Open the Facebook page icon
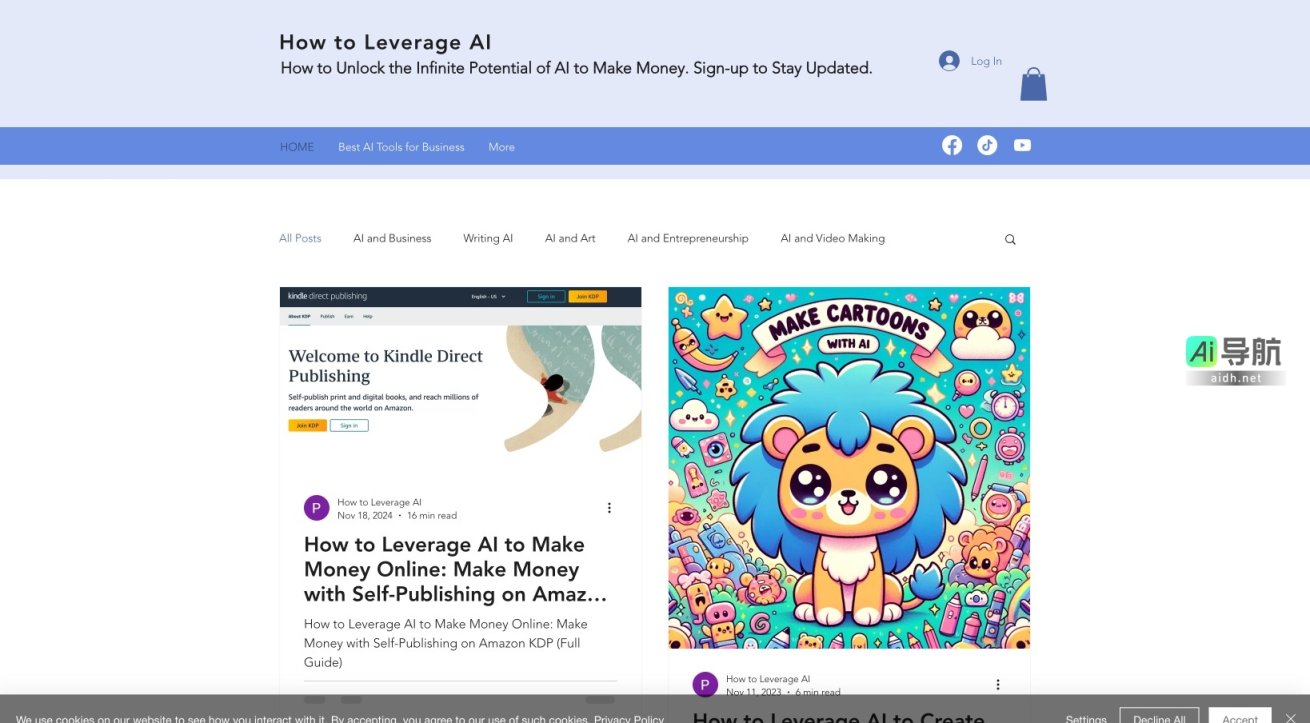This screenshot has height=723, width=1310. [x=951, y=145]
